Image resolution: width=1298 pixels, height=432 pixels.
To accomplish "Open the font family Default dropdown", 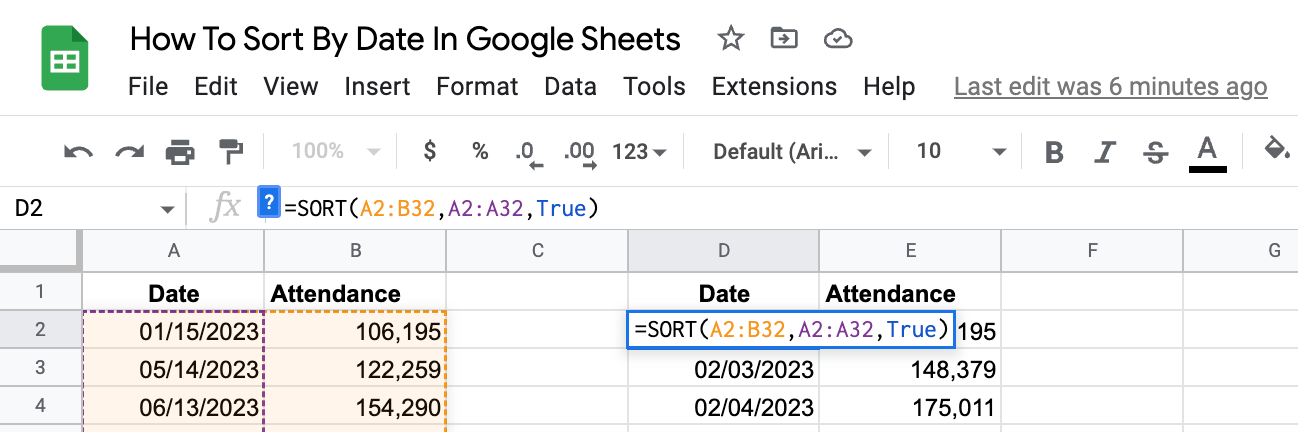I will (x=793, y=152).
